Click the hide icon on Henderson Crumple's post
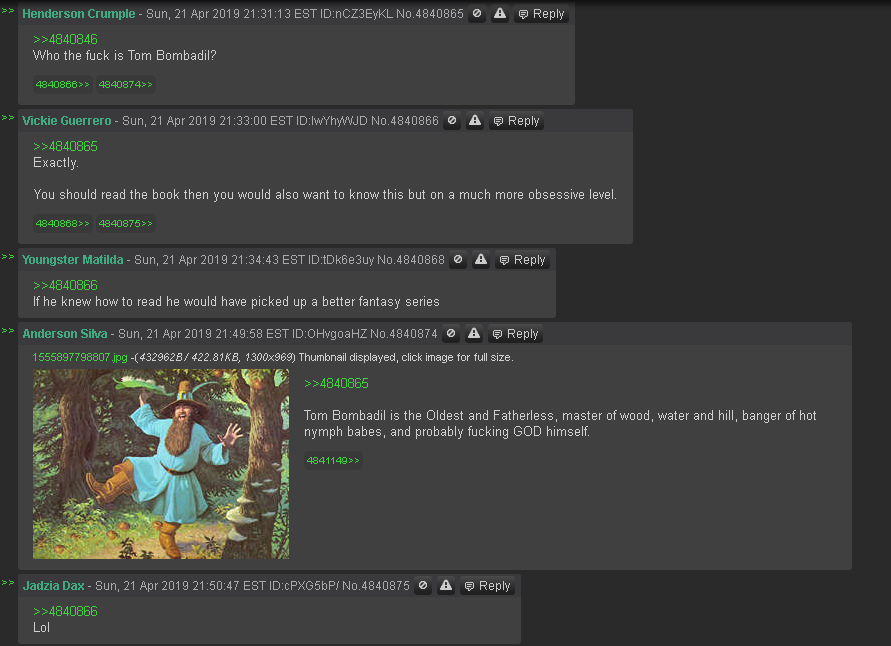The width and height of the screenshot is (891, 646). click(x=477, y=14)
